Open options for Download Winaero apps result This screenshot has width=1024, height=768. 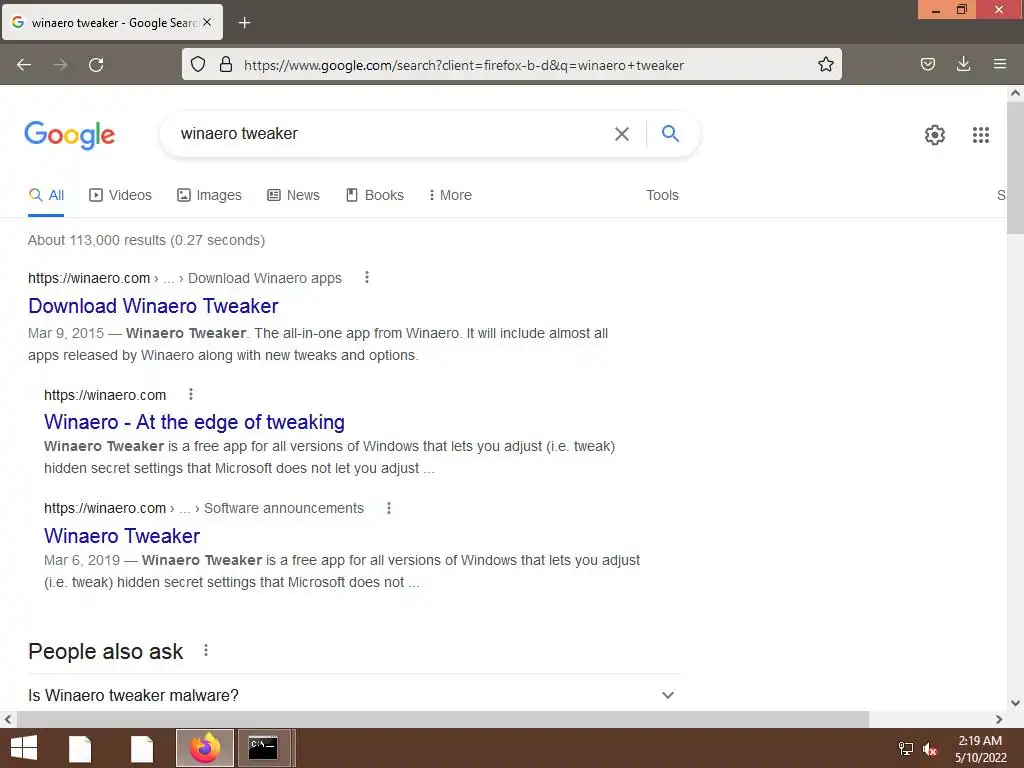pos(367,278)
